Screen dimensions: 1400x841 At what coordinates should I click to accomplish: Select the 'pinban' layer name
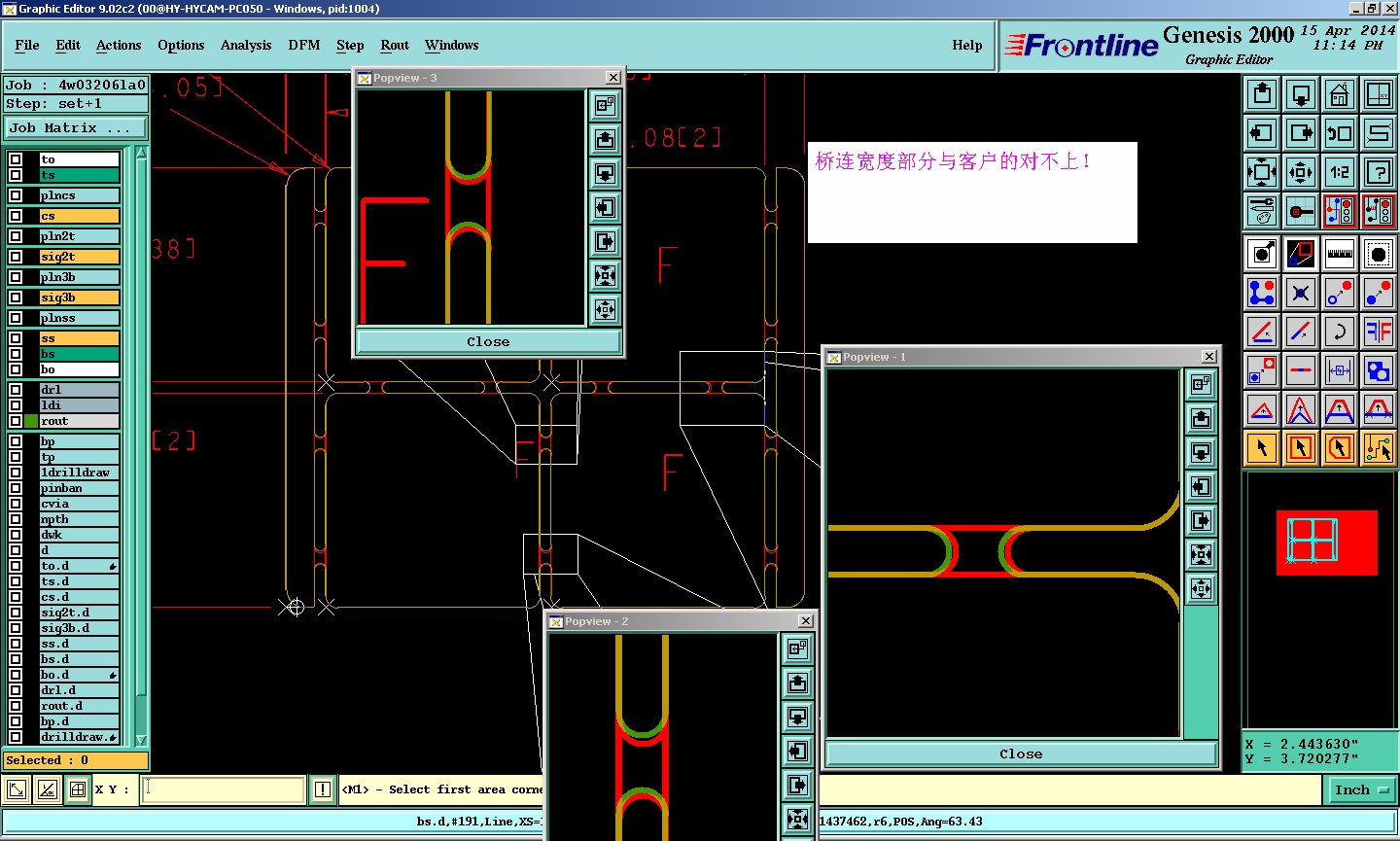coord(80,488)
